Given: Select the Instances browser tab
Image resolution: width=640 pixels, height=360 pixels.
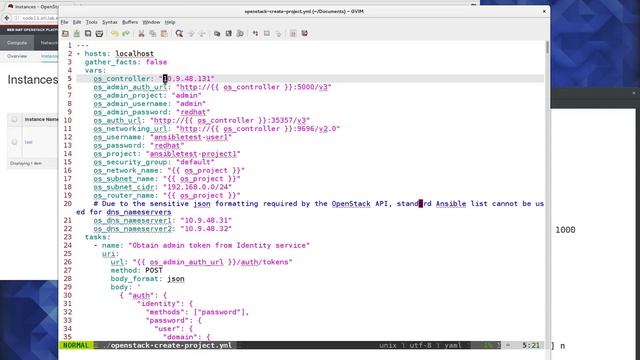Looking at the screenshot, I should [33, 7].
